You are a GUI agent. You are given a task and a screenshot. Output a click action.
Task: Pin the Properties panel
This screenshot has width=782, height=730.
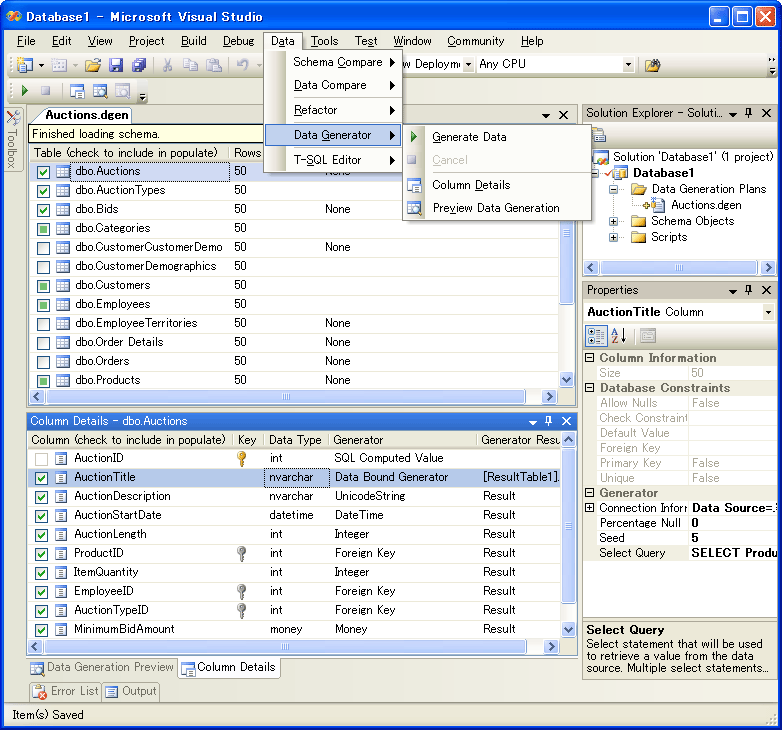coord(749,290)
